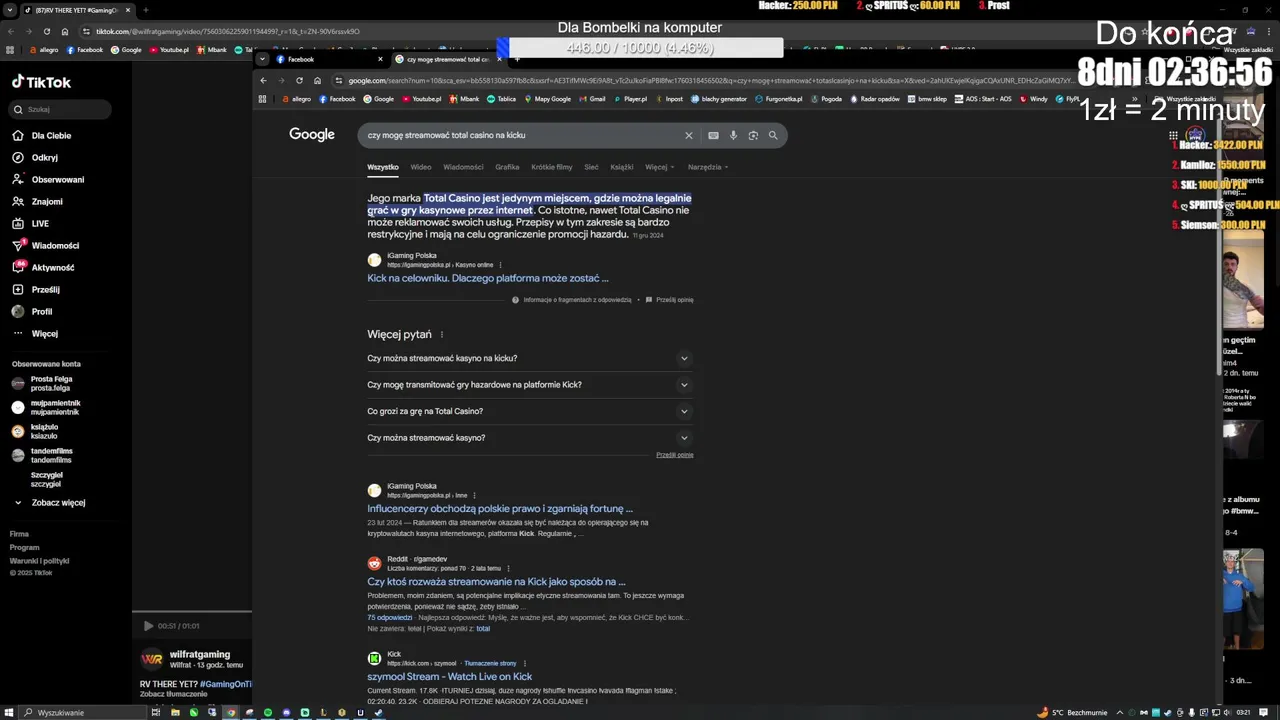Expand 'Czy można streamować kasyno?' question
Image resolution: width=1280 pixels, height=720 pixels.
530,437
